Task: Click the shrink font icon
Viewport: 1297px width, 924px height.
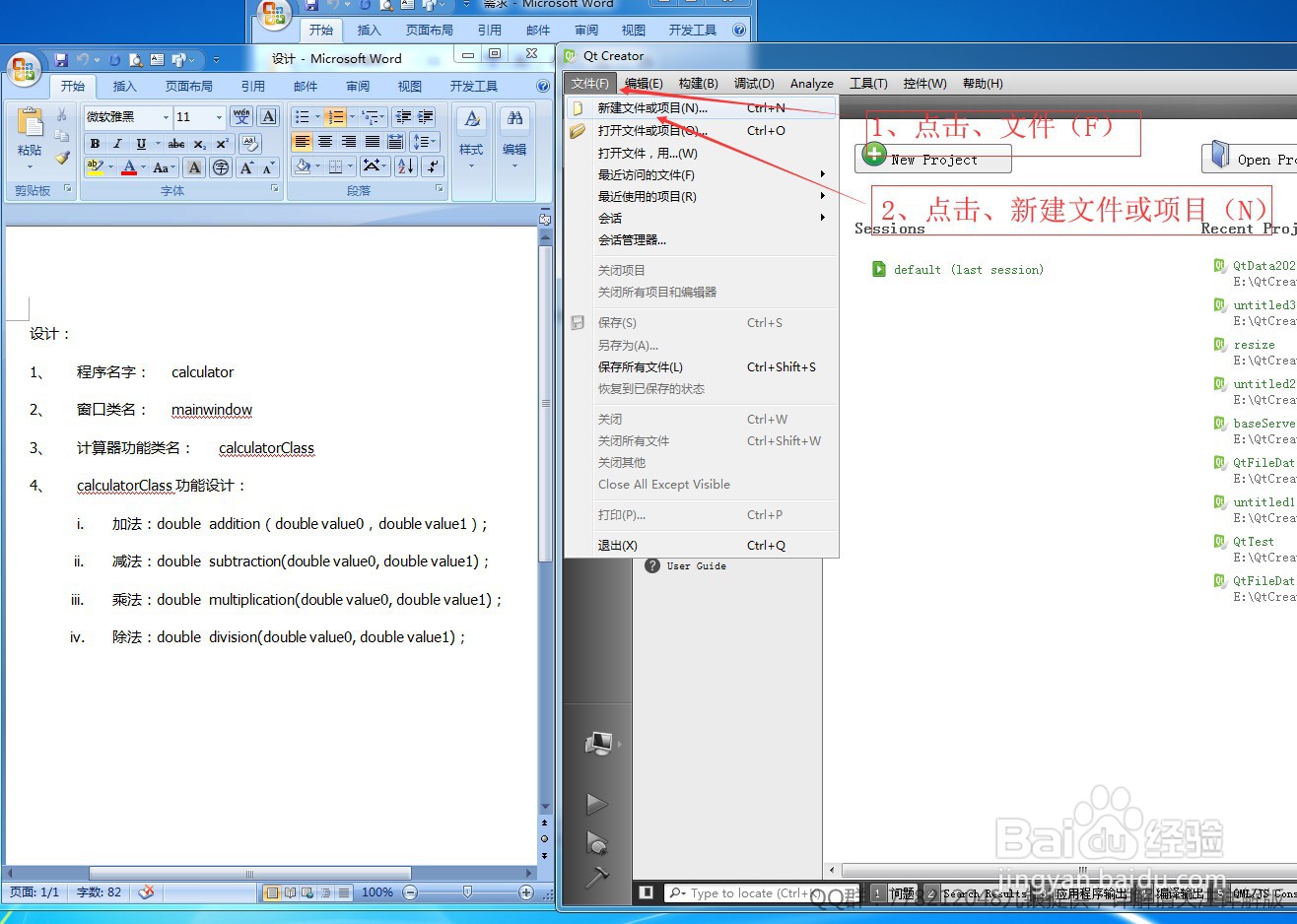Action: (x=268, y=167)
